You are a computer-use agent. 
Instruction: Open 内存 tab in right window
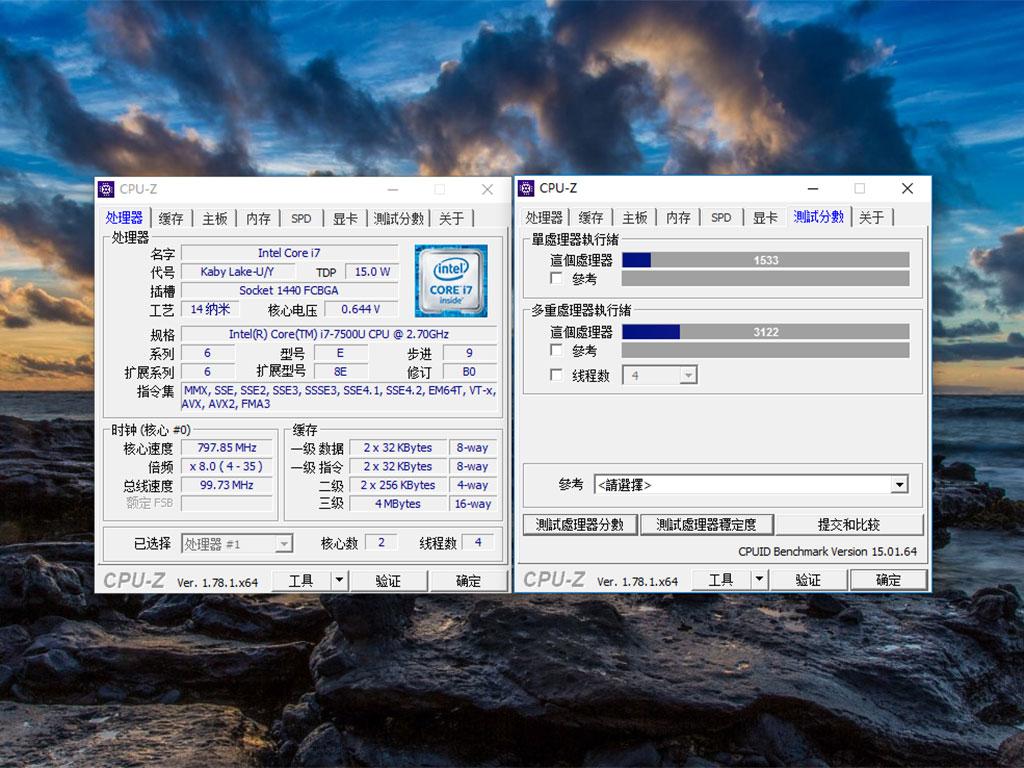pyautogui.click(x=679, y=217)
